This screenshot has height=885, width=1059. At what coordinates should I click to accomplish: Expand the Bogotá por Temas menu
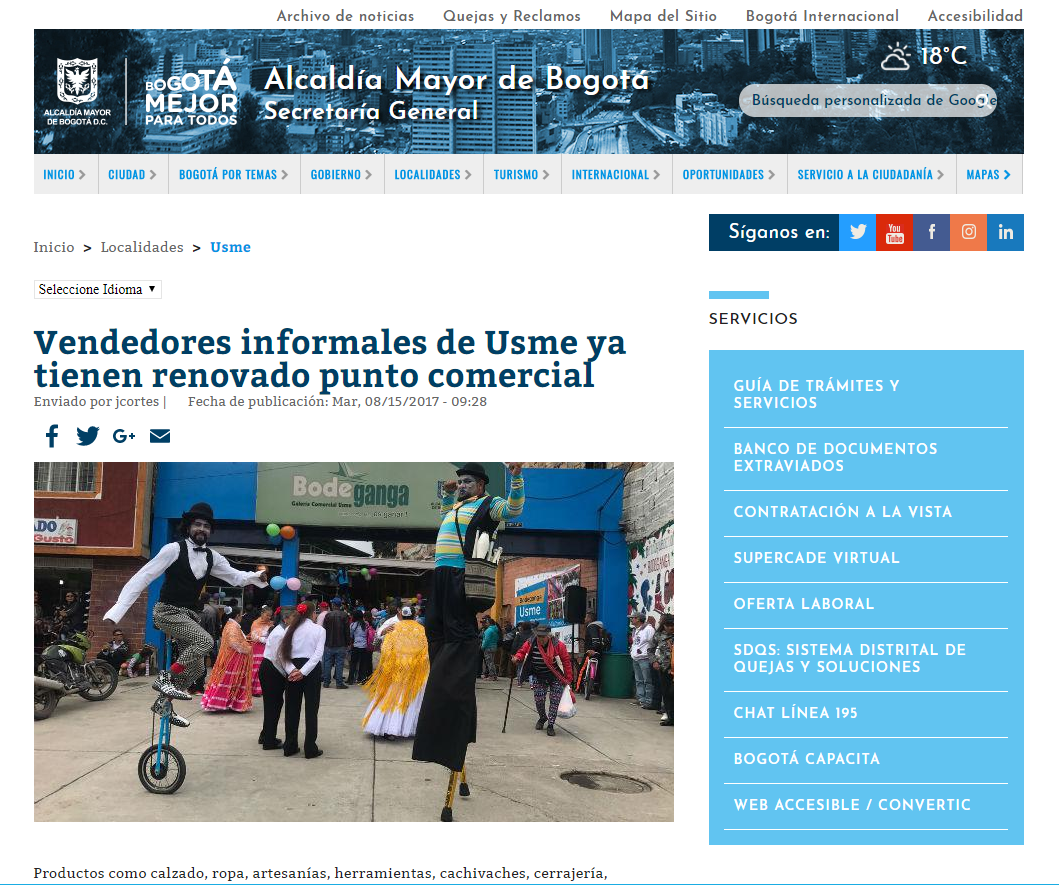point(234,174)
